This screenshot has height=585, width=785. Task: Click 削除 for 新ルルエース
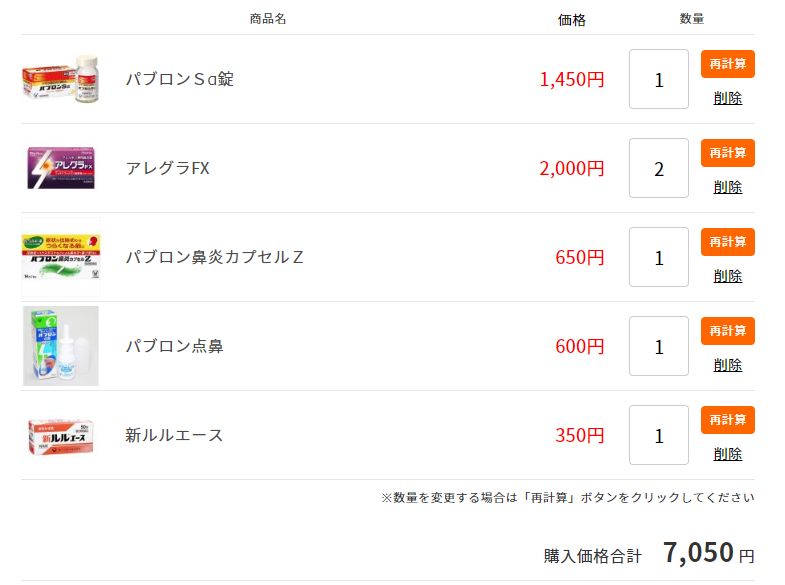pos(727,454)
